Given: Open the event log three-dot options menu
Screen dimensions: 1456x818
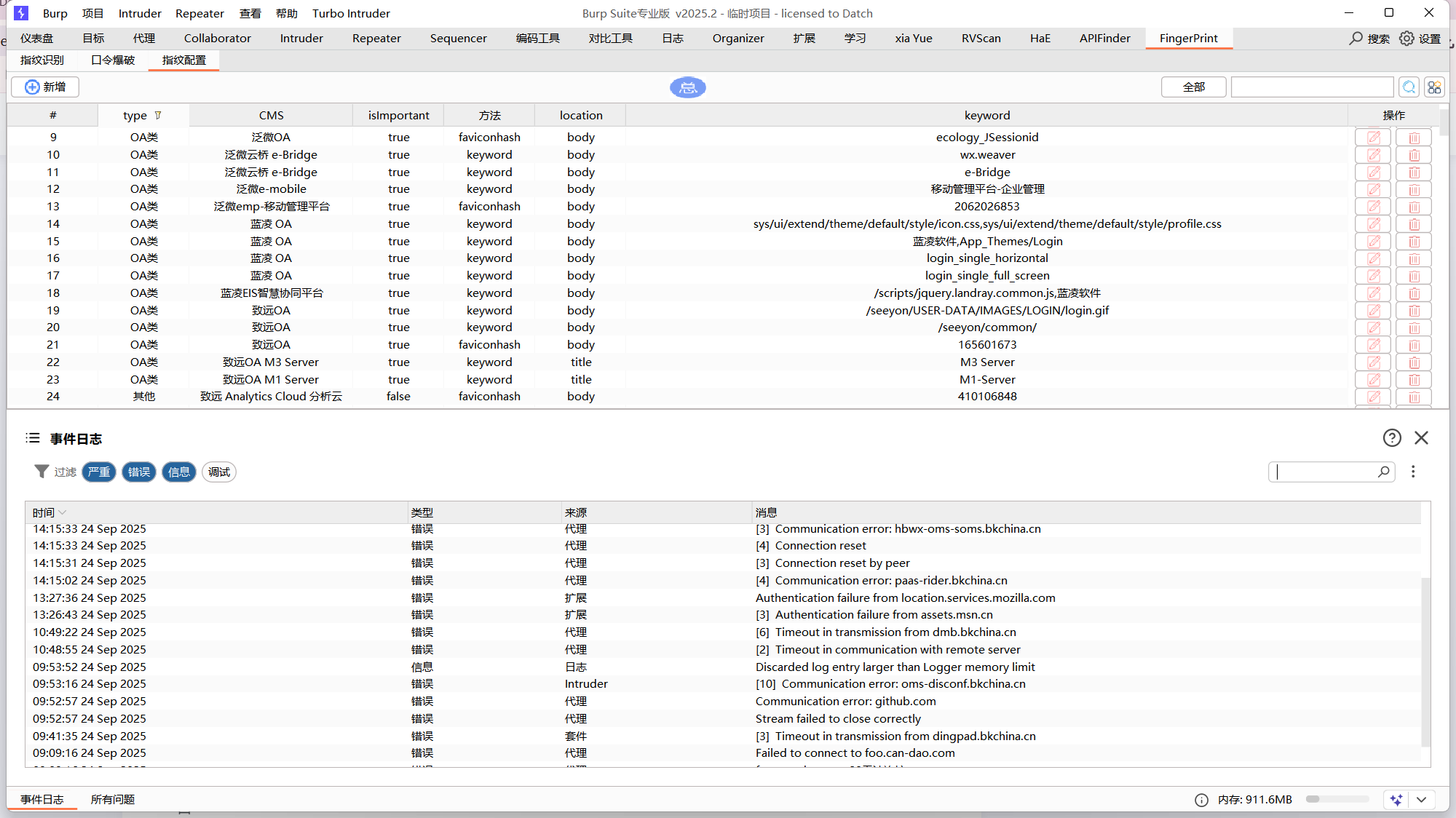Looking at the screenshot, I should [x=1413, y=472].
